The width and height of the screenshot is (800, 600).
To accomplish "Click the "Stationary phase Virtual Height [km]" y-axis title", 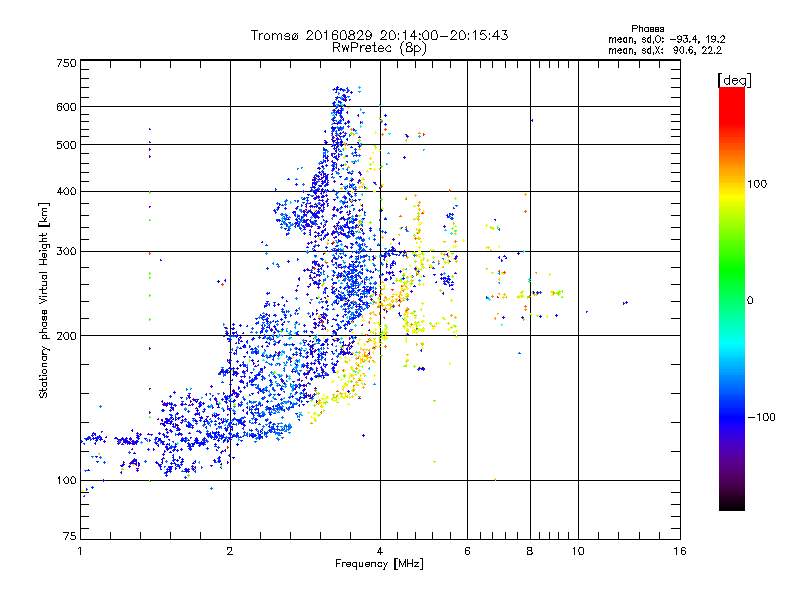I will click(x=44, y=300).
